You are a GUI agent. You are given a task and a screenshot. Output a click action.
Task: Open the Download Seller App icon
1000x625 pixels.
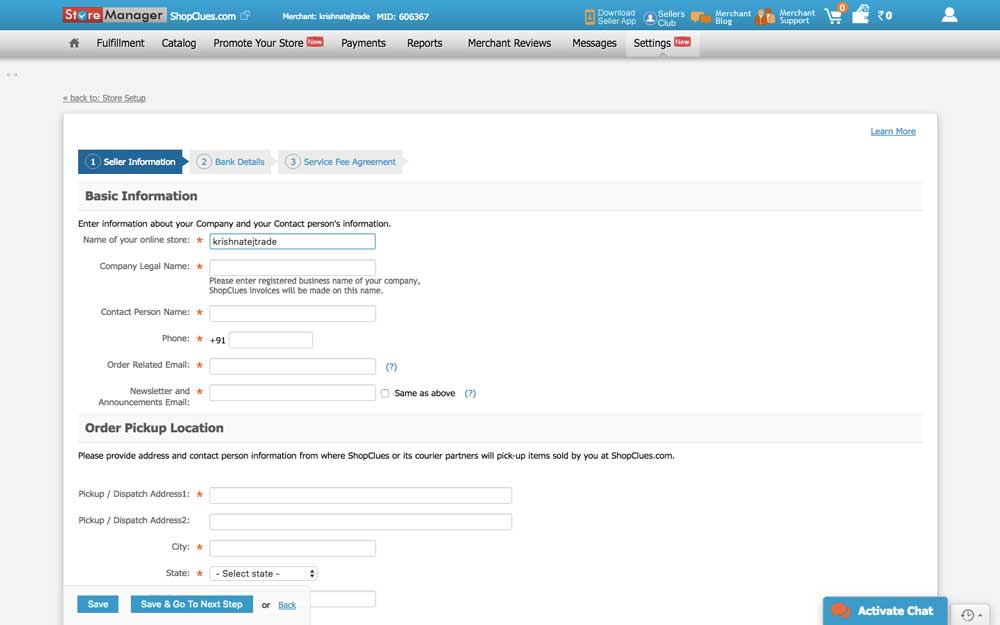[x=590, y=14]
